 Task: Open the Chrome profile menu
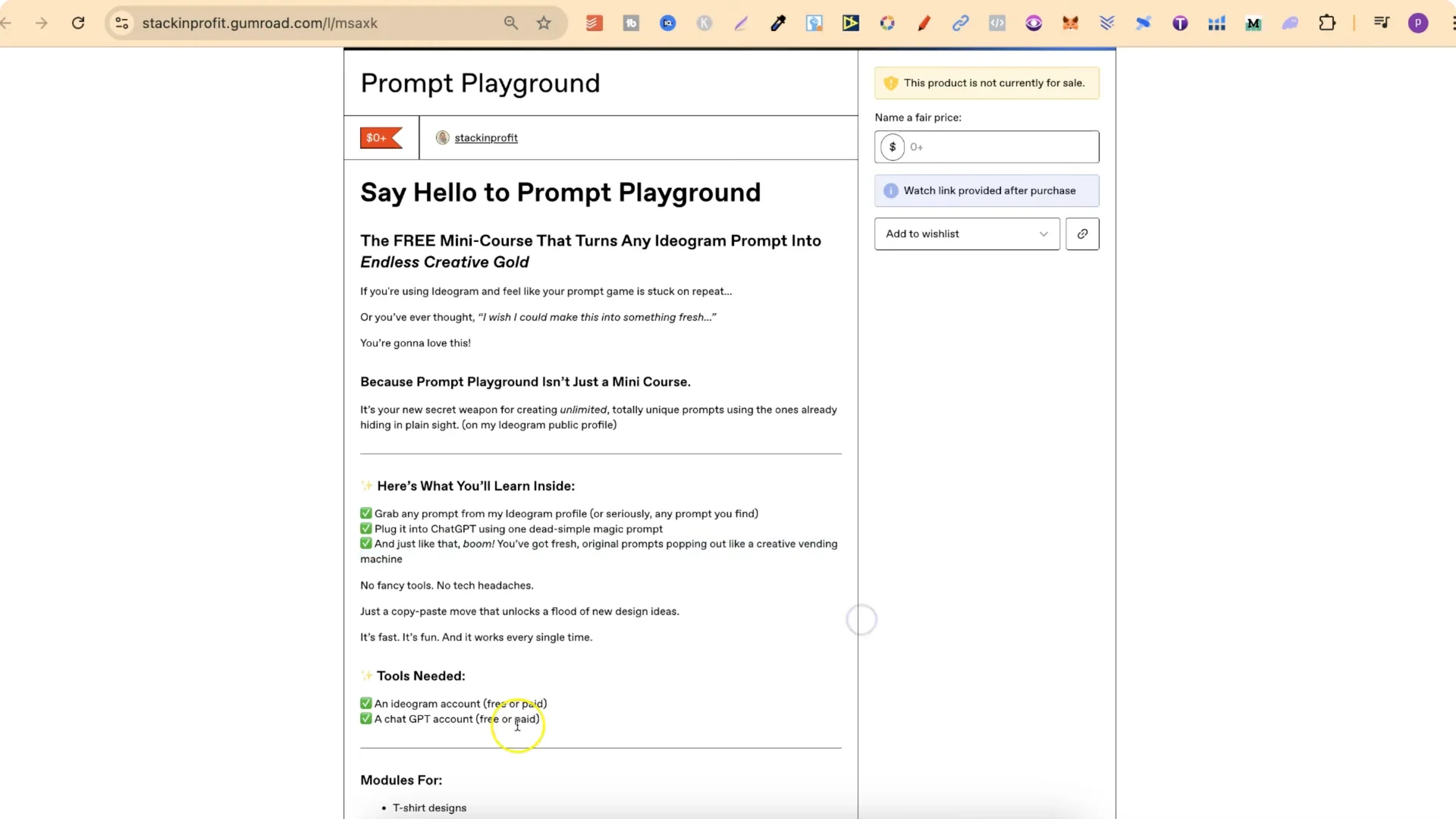[x=1418, y=23]
